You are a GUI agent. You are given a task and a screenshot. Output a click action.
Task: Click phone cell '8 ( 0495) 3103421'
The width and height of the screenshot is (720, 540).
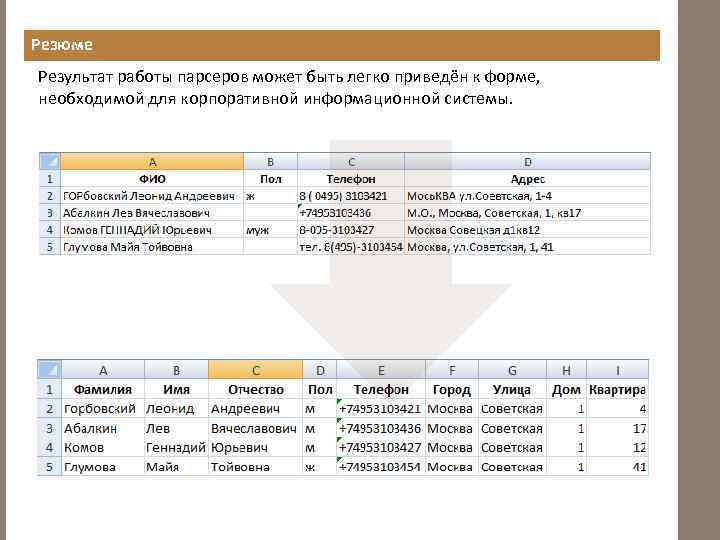[351, 196]
